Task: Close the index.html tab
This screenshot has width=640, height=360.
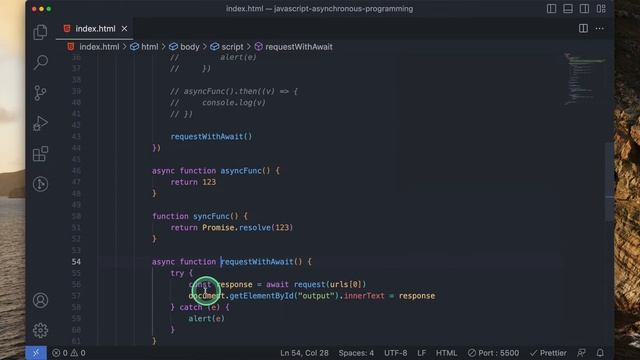Action: click(124, 29)
